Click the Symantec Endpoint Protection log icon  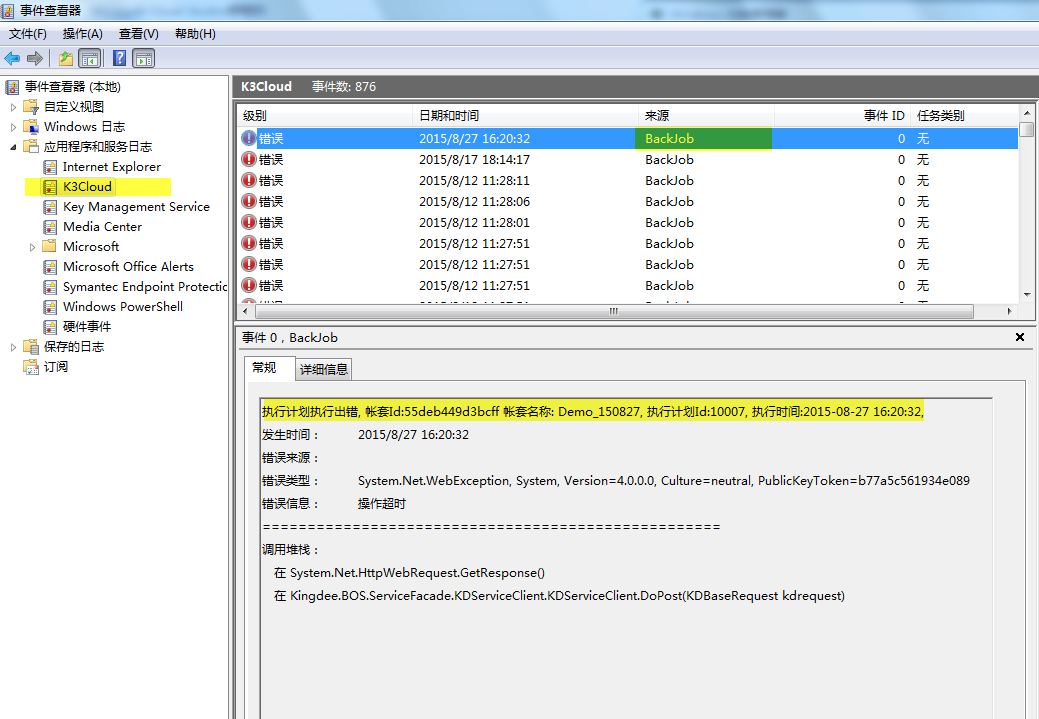(x=50, y=287)
